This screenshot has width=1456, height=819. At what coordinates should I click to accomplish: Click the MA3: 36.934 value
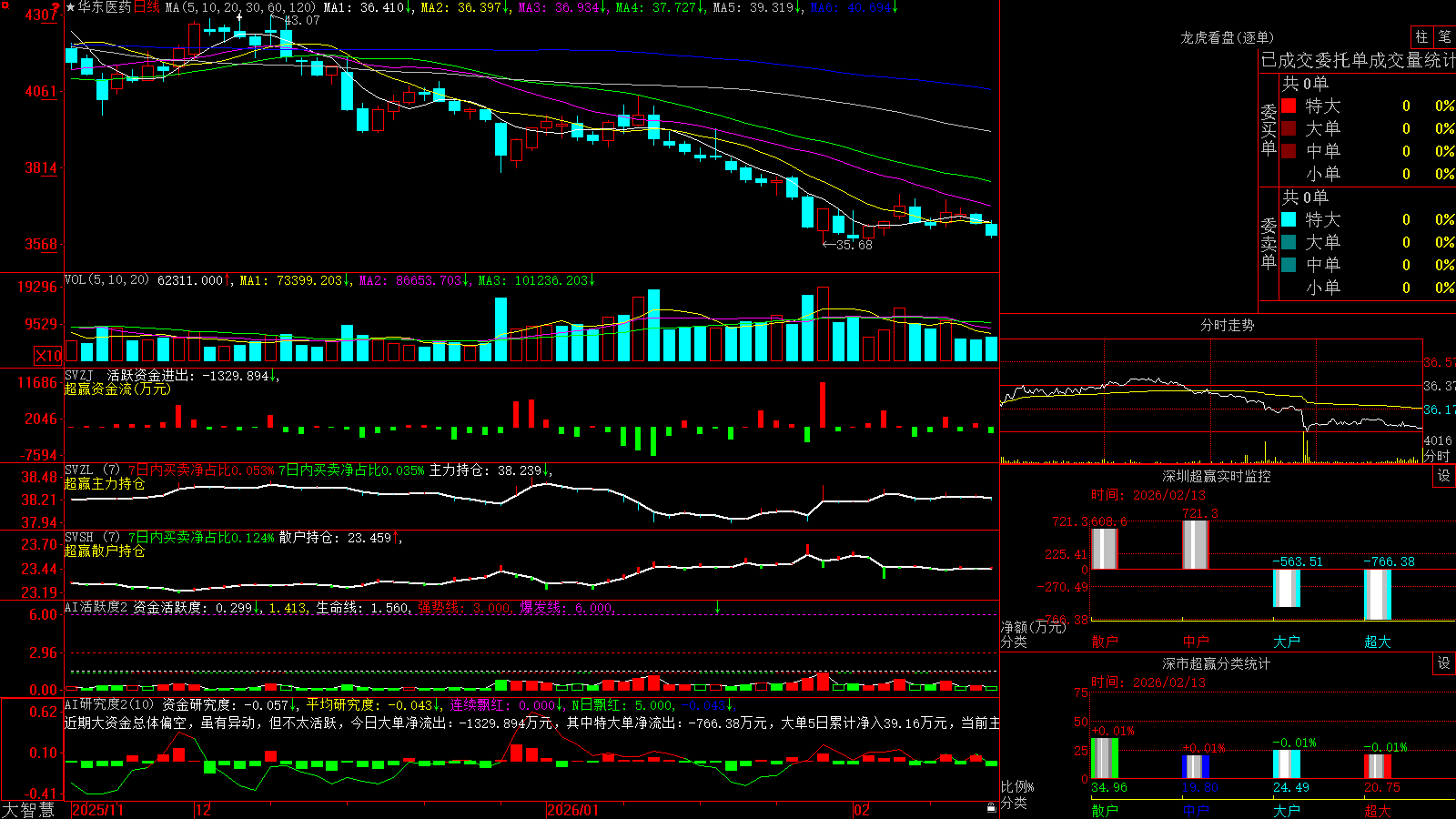(560, 7)
